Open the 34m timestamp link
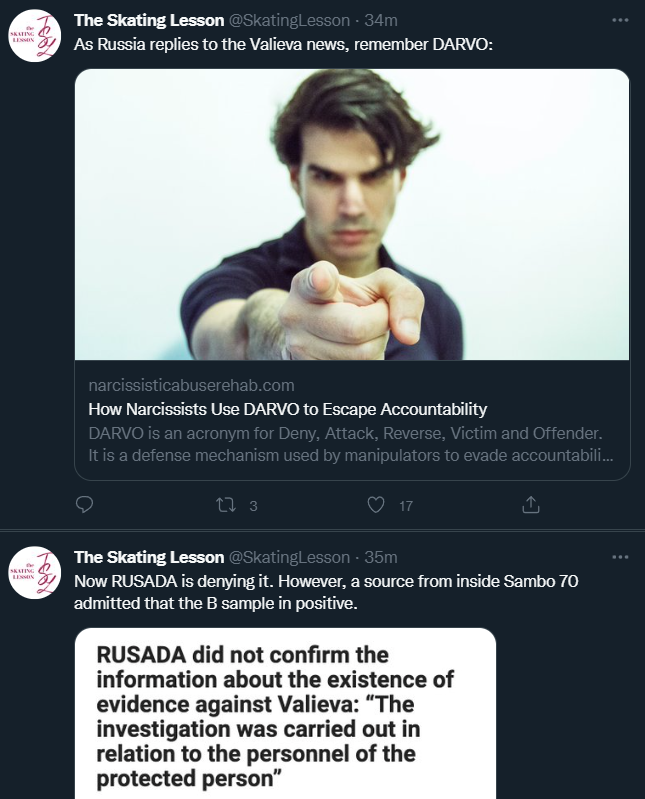 click(x=380, y=21)
